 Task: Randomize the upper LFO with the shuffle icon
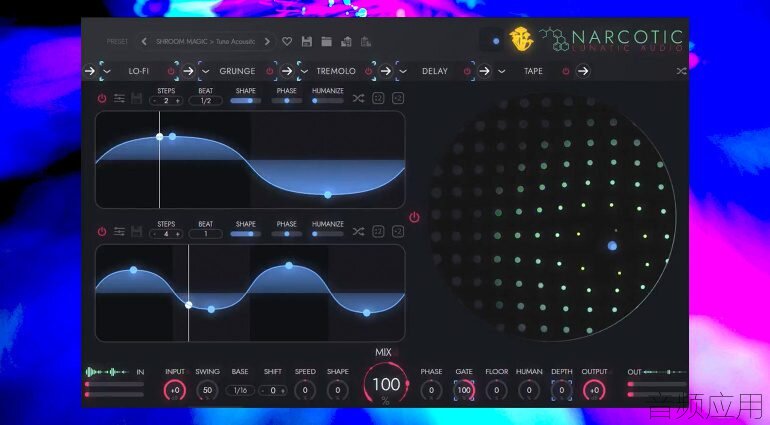(x=358, y=98)
